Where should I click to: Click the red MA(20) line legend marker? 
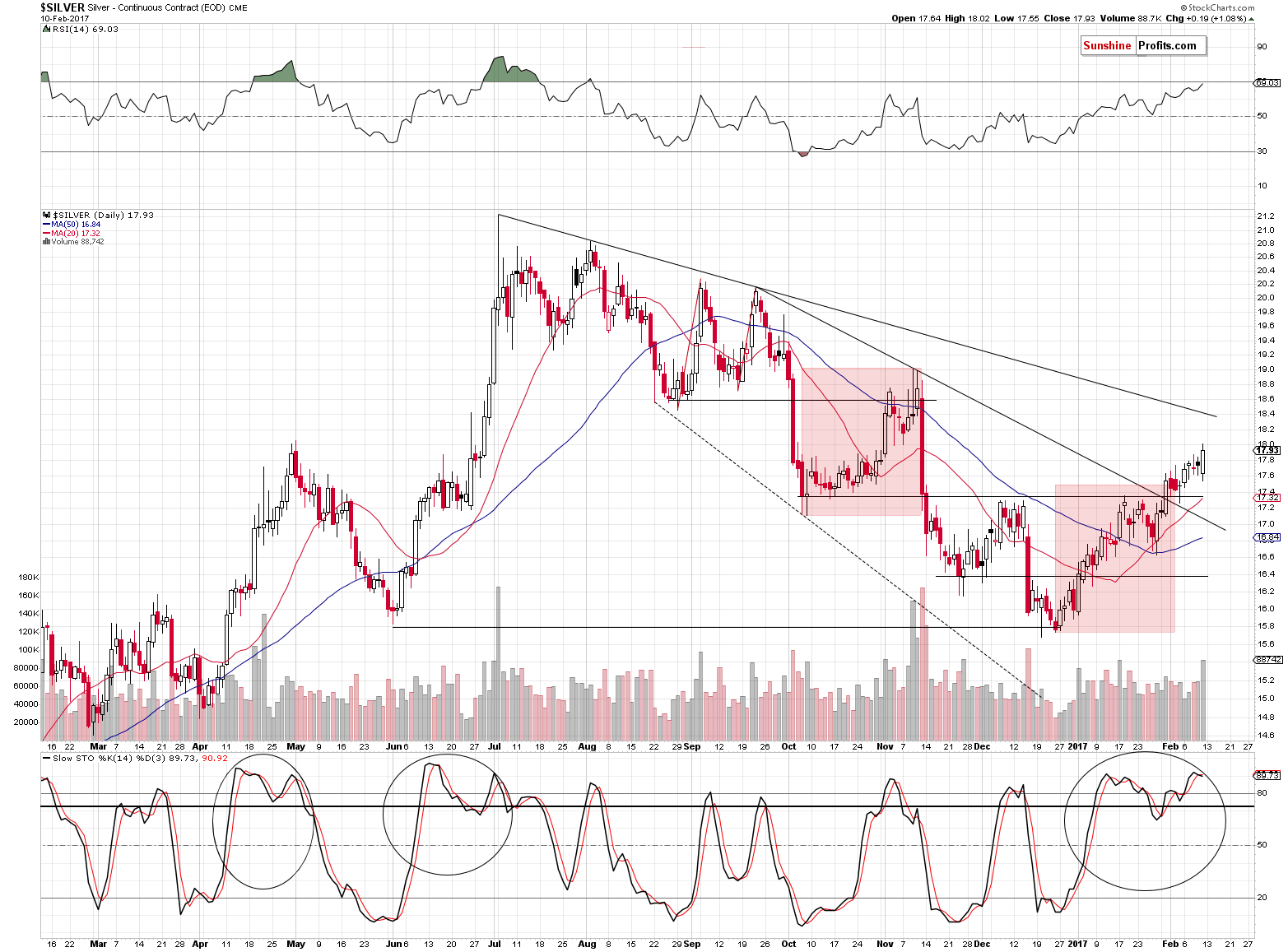point(46,233)
